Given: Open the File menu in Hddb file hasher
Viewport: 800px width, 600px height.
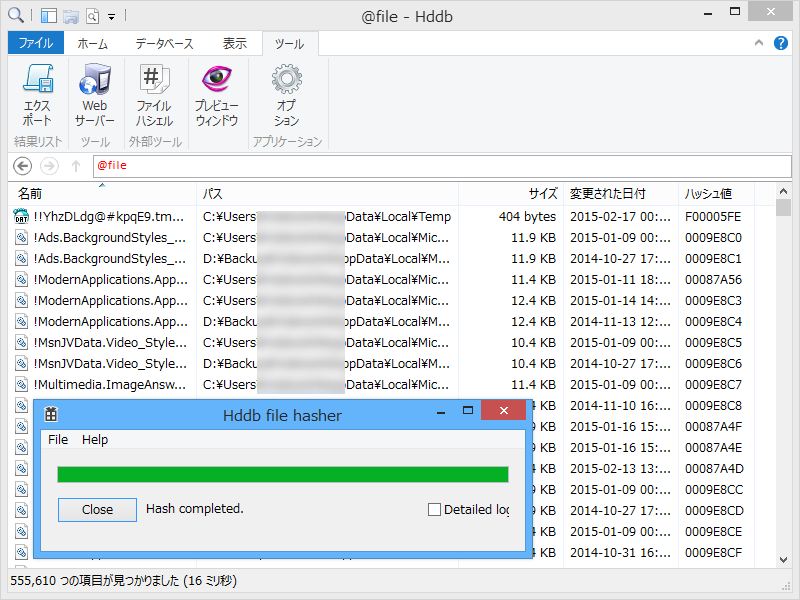Looking at the screenshot, I should coord(57,439).
